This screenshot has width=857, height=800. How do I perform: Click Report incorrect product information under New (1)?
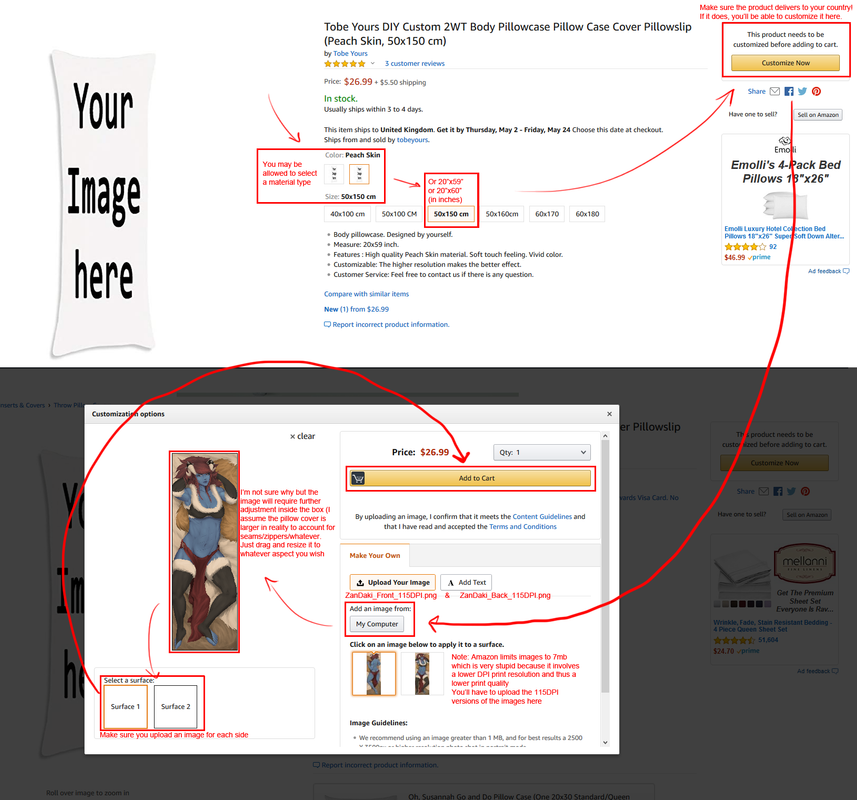click(387, 325)
